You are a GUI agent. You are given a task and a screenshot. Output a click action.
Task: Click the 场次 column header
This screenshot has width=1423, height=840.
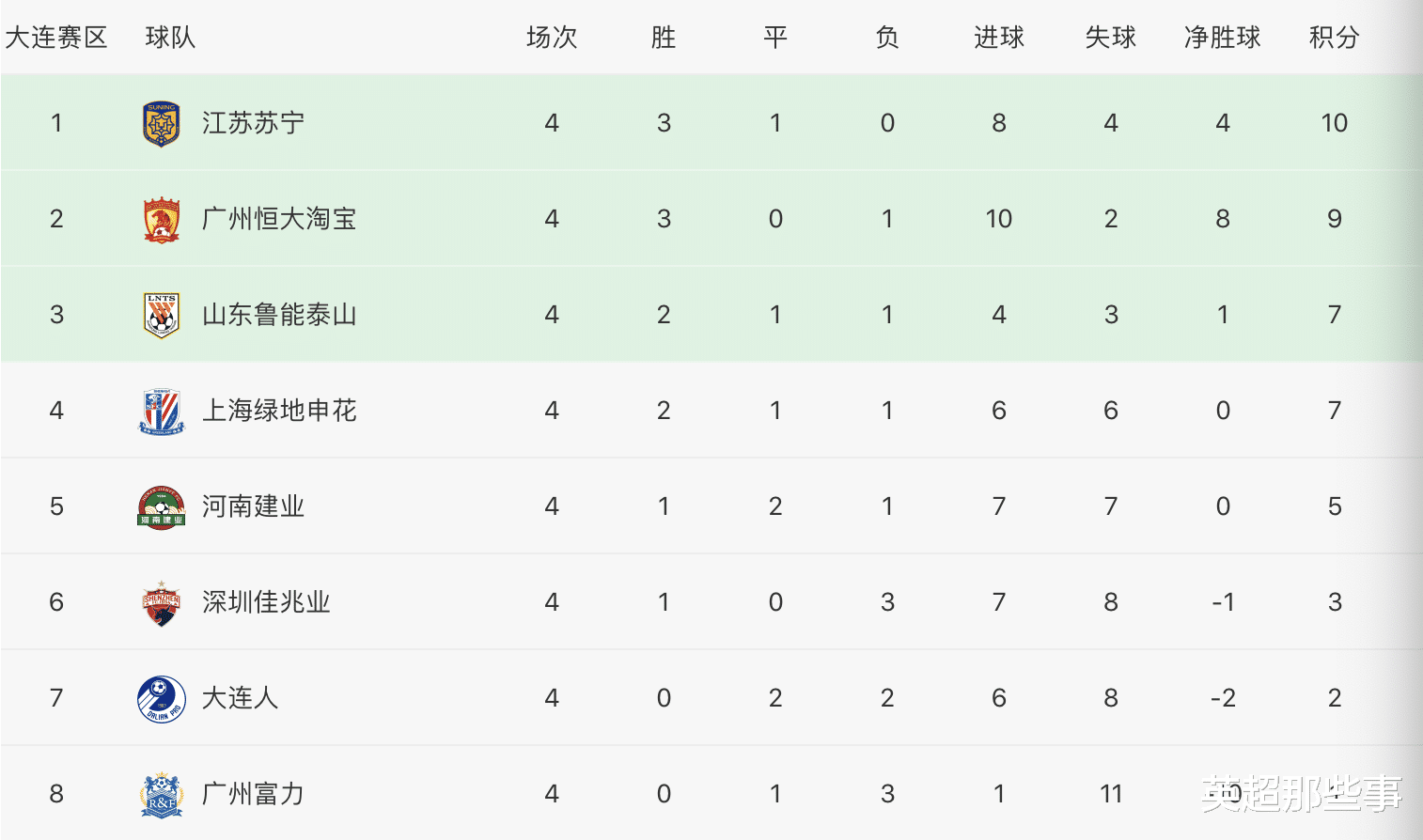coord(552,38)
